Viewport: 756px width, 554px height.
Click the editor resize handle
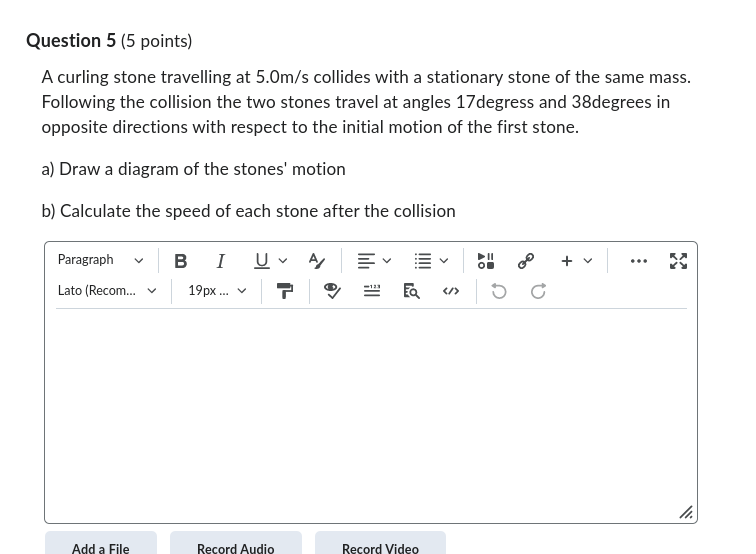point(686,512)
